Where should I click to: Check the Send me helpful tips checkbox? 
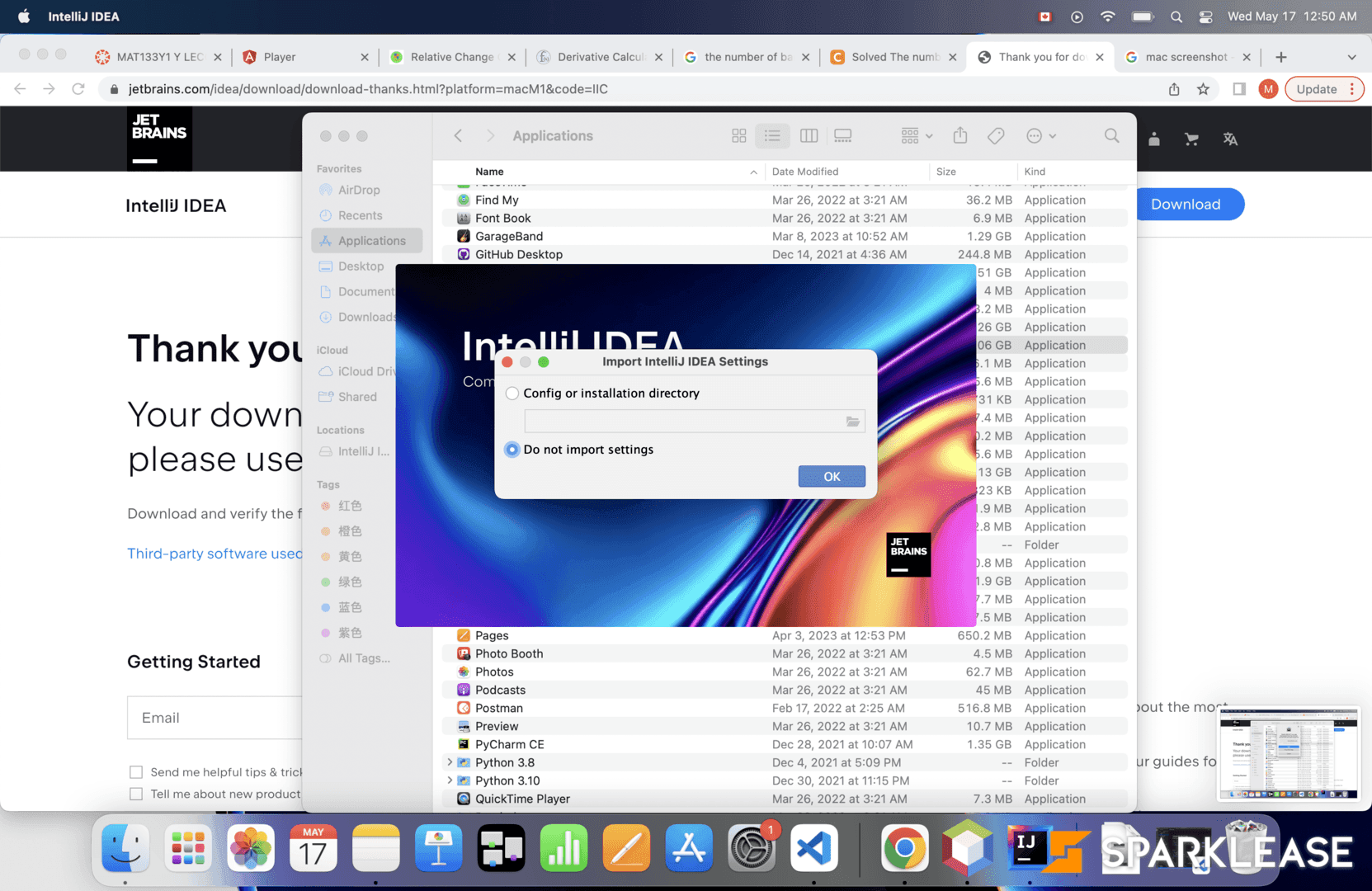[136, 772]
